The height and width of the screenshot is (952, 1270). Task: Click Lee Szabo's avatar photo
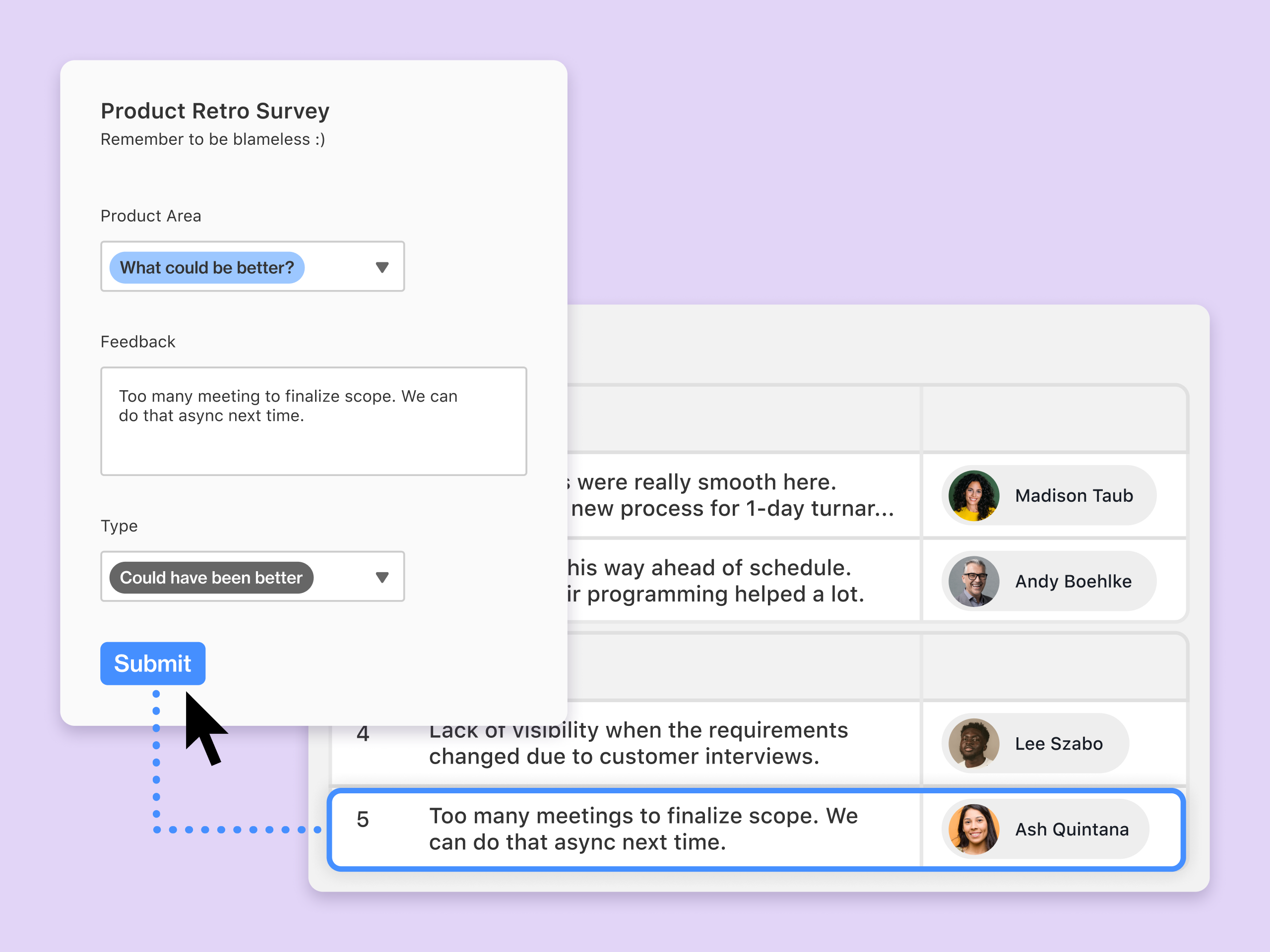coord(973,743)
